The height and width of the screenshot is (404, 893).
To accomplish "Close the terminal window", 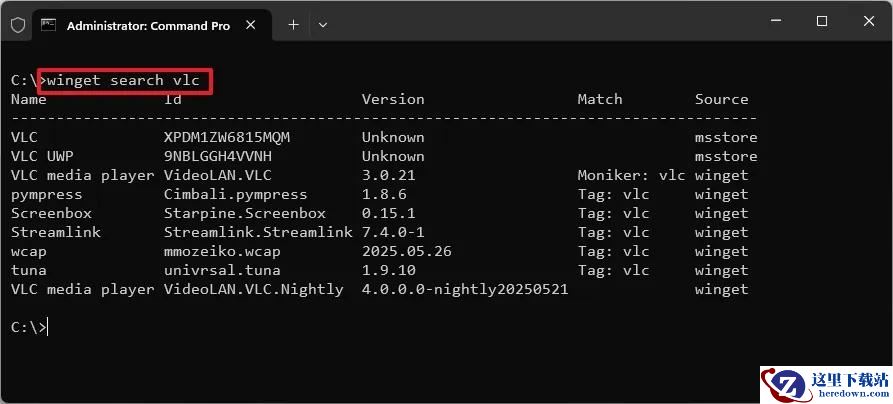I will pyautogui.click(x=869, y=22).
